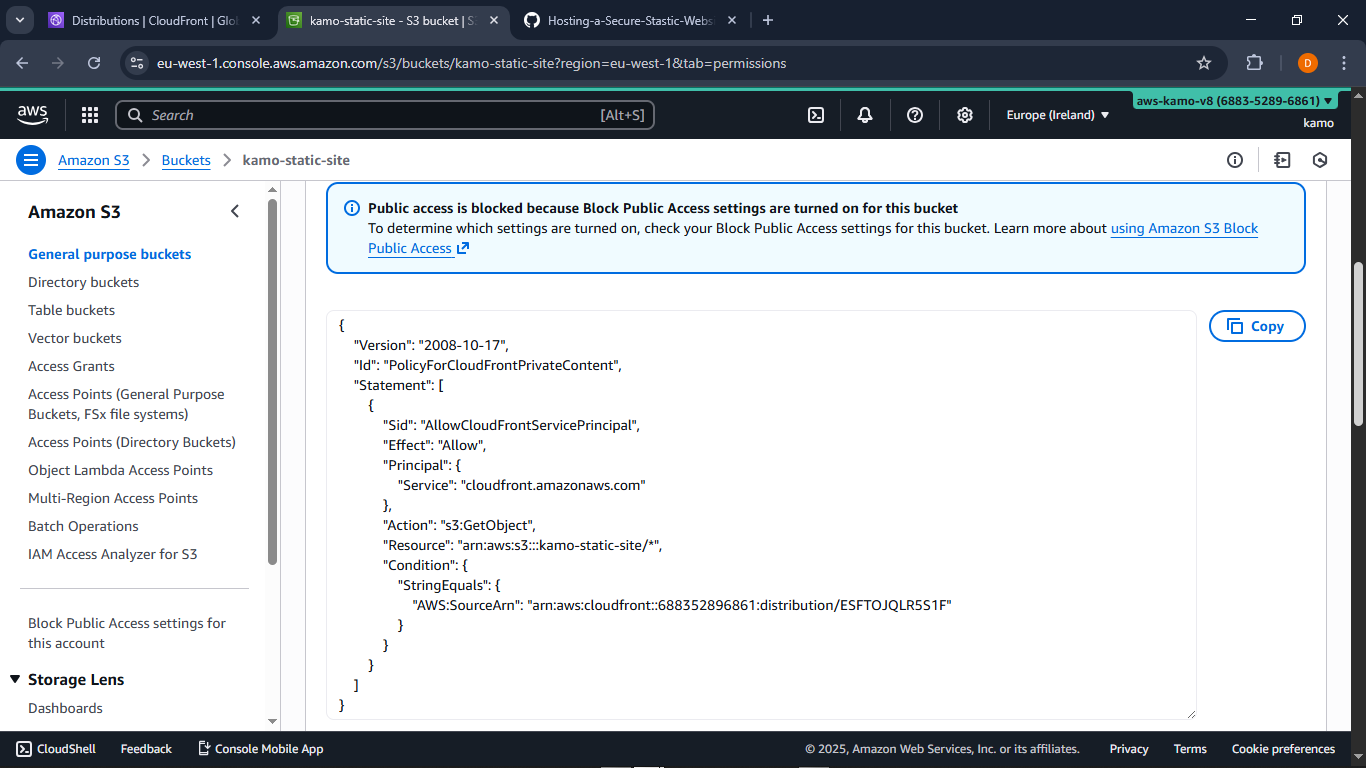This screenshot has width=1366, height=768.
Task: Open the blue hamburger navigation menu
Action: coord(31,160)
